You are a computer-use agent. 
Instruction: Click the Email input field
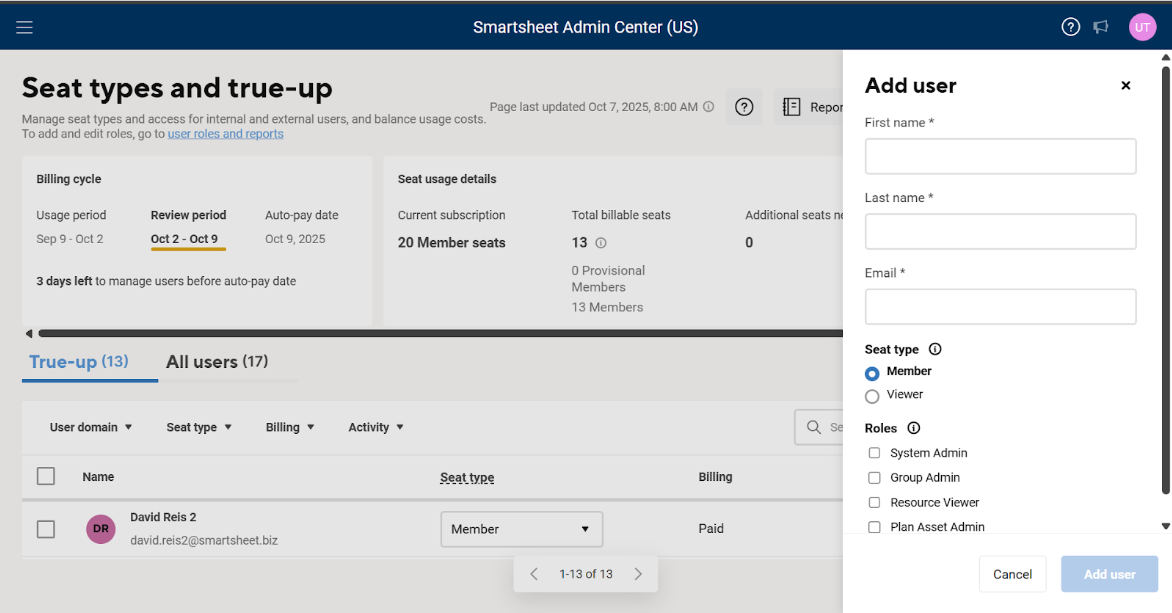tap(1000, 306)
